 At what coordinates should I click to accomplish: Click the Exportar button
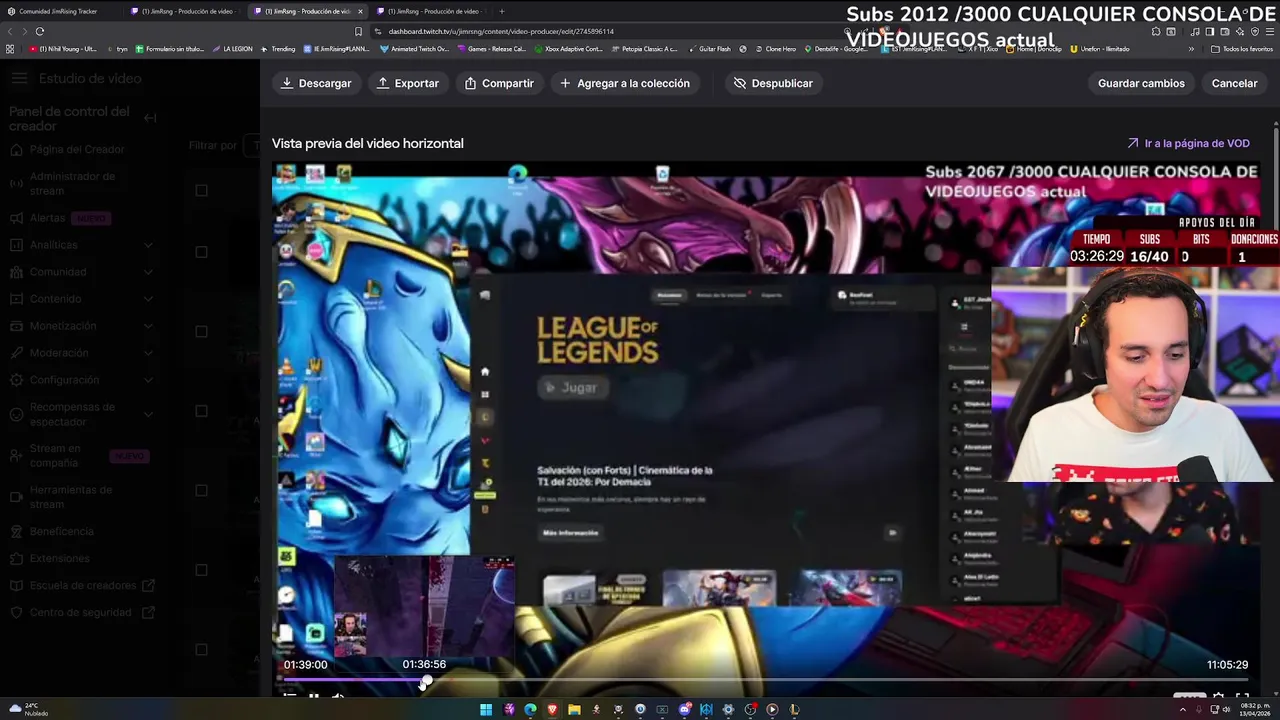pyautogui.click(x=407, y=83)
